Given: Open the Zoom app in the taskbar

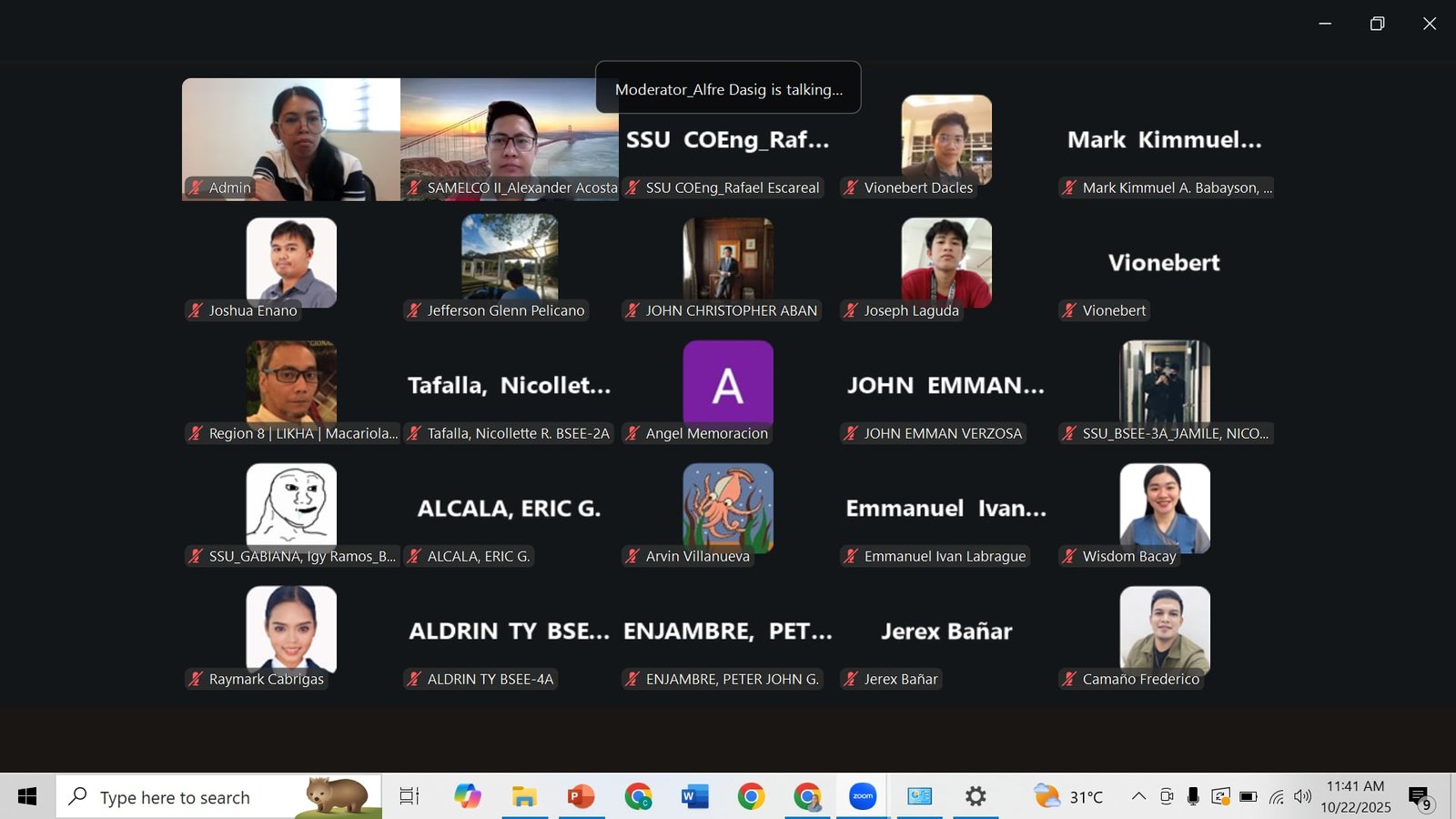Looking at the screenshot, I should [862, 796].
